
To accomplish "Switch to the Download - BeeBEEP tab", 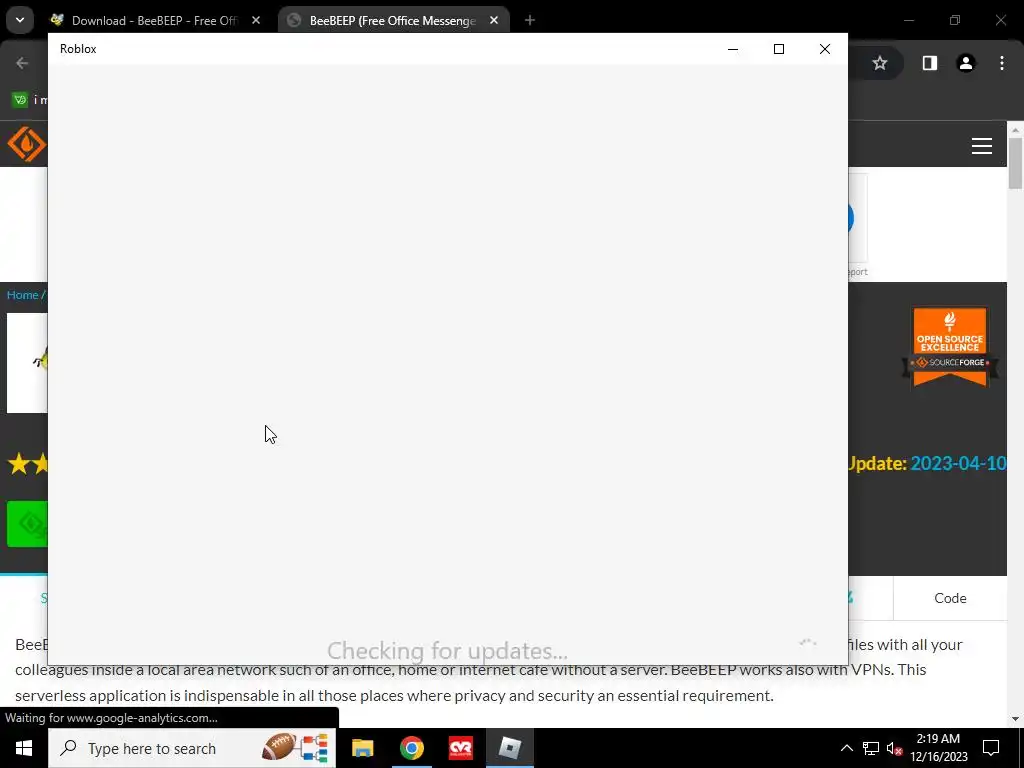I will point(154,20).
